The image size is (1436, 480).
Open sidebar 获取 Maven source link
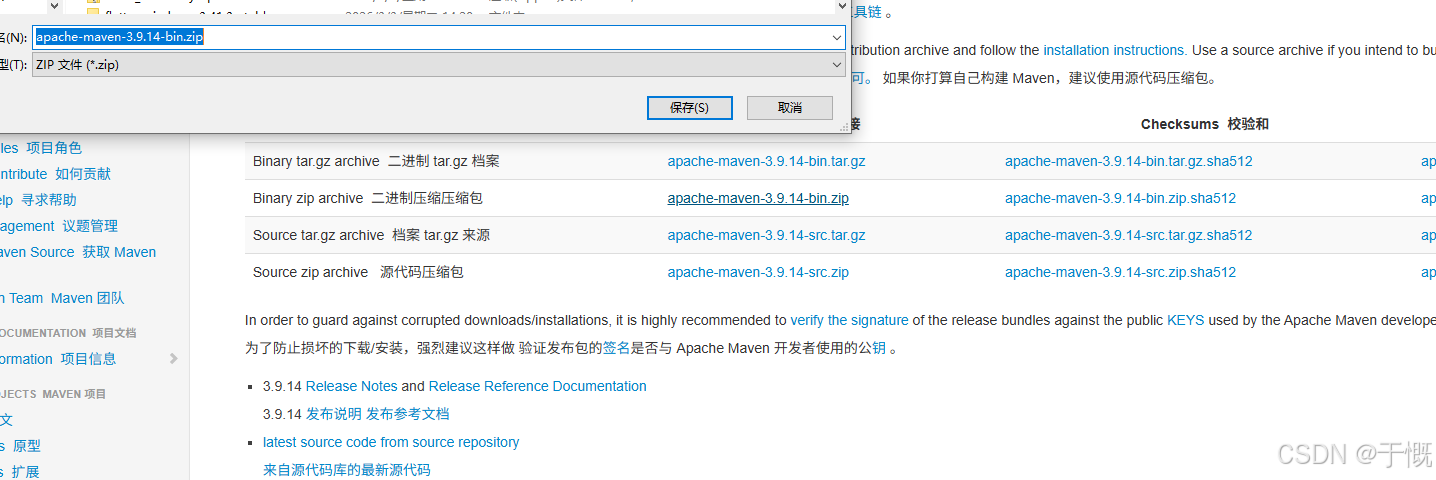click(x=119, y=252)
